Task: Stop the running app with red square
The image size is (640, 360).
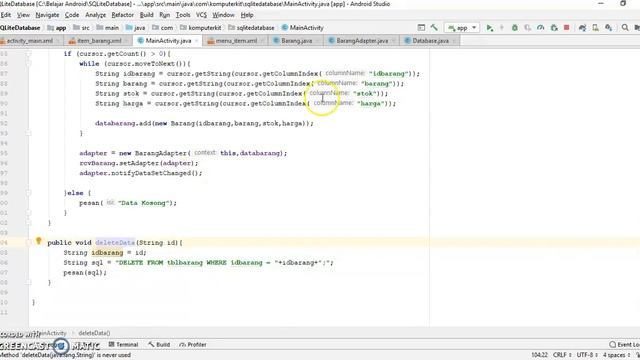Action: point(567,28)
